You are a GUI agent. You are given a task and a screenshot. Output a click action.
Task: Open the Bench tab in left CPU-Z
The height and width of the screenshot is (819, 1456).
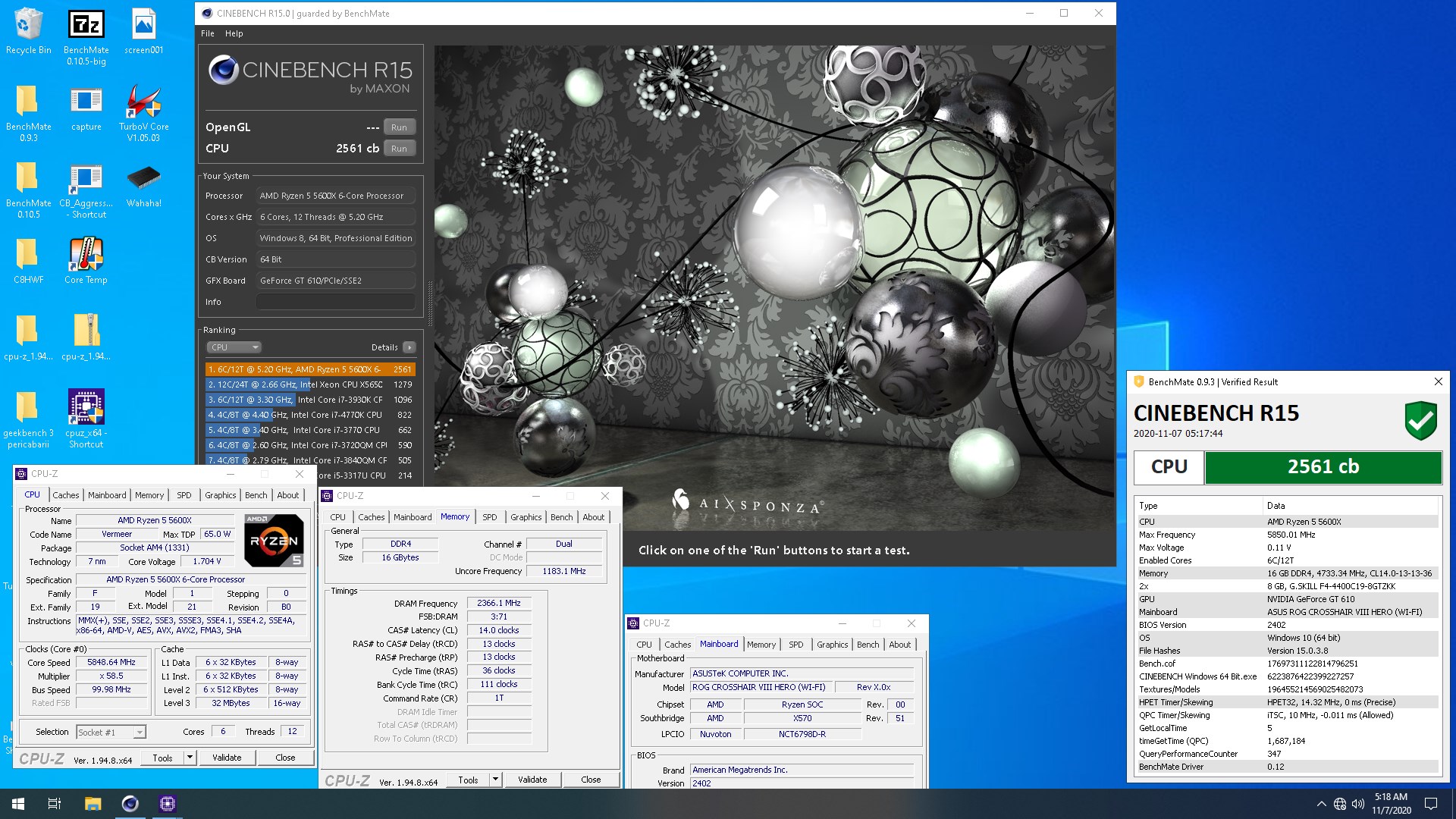pos(256,495)
